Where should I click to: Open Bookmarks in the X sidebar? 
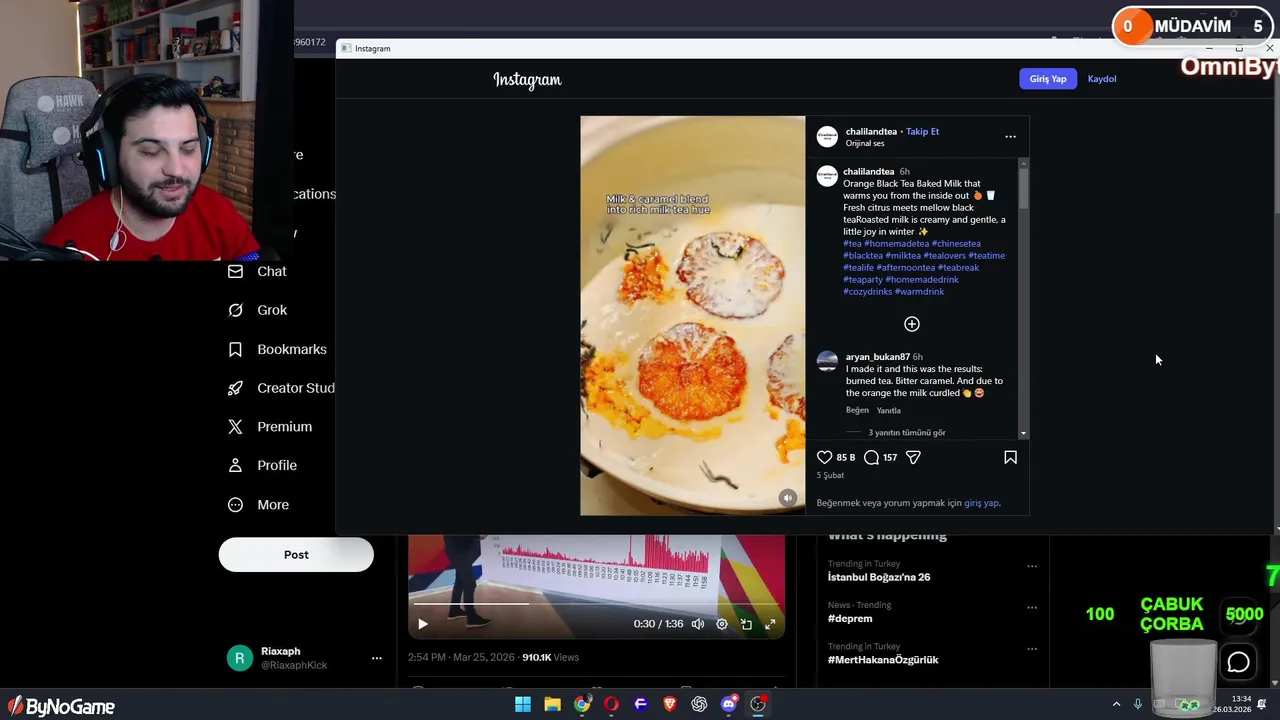click(x=277, y=349)
